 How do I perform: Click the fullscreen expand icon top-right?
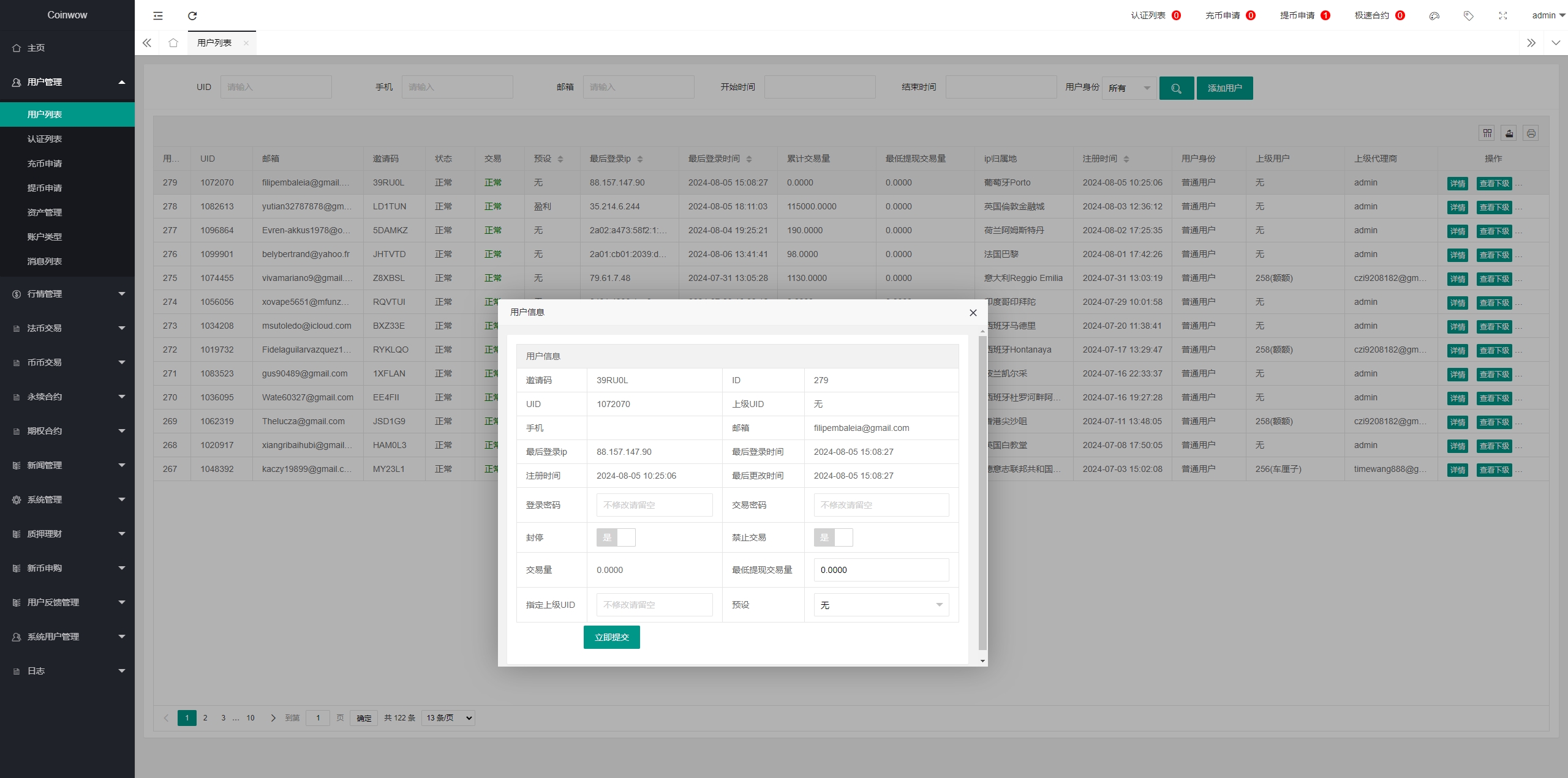click(1503, 15)
